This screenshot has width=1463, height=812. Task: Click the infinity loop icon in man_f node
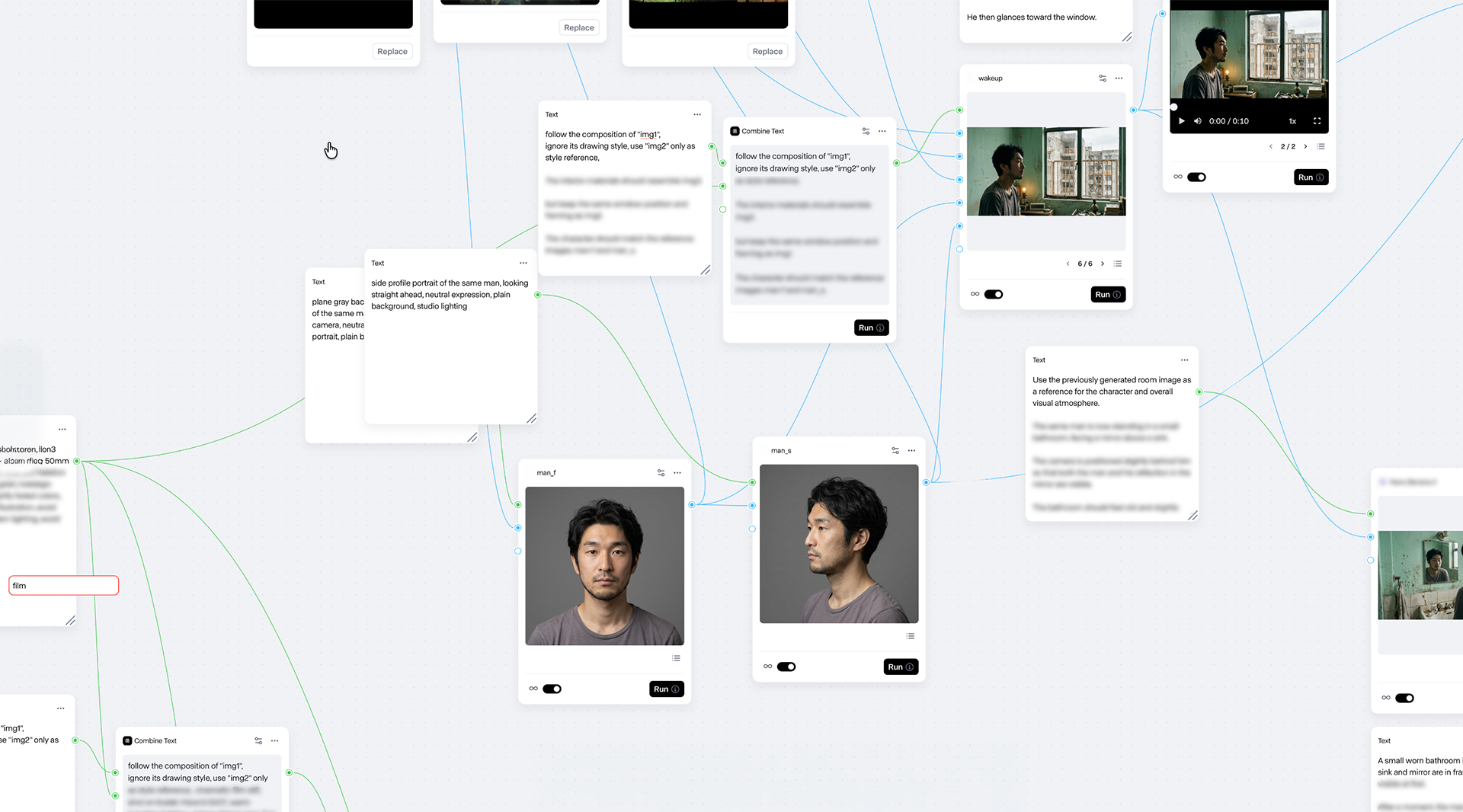(x=533, y=689)
